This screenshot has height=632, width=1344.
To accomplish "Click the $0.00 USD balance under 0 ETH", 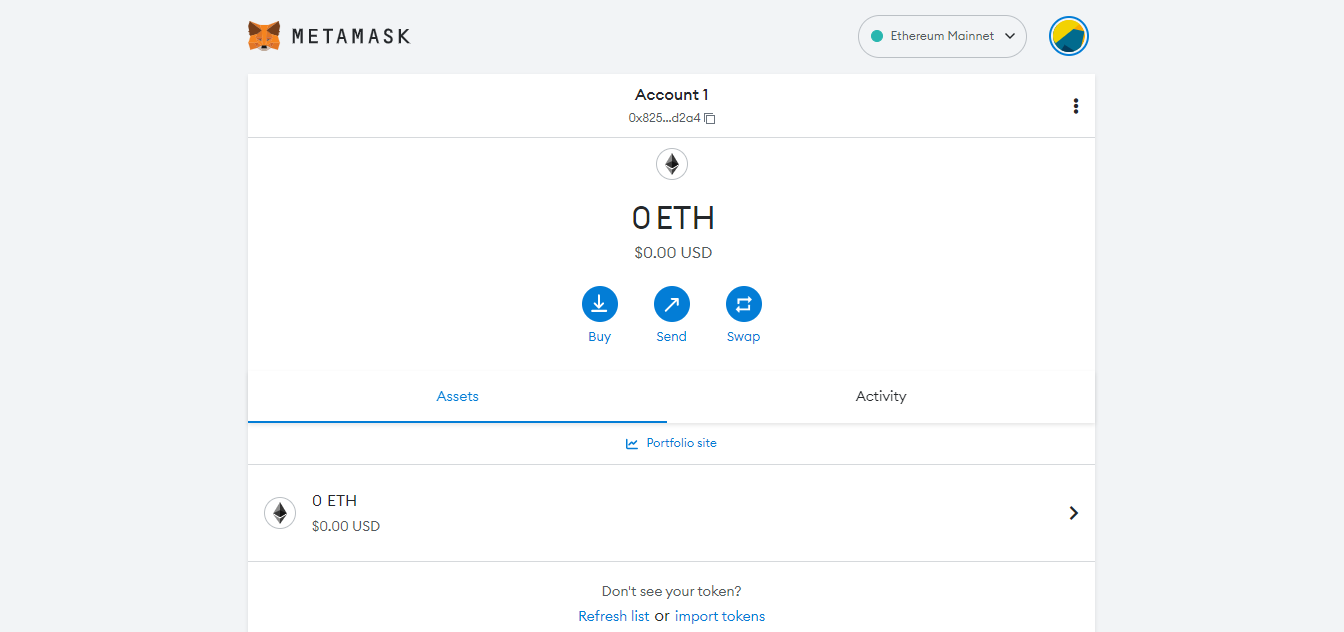I will click(x=673, y=253).
